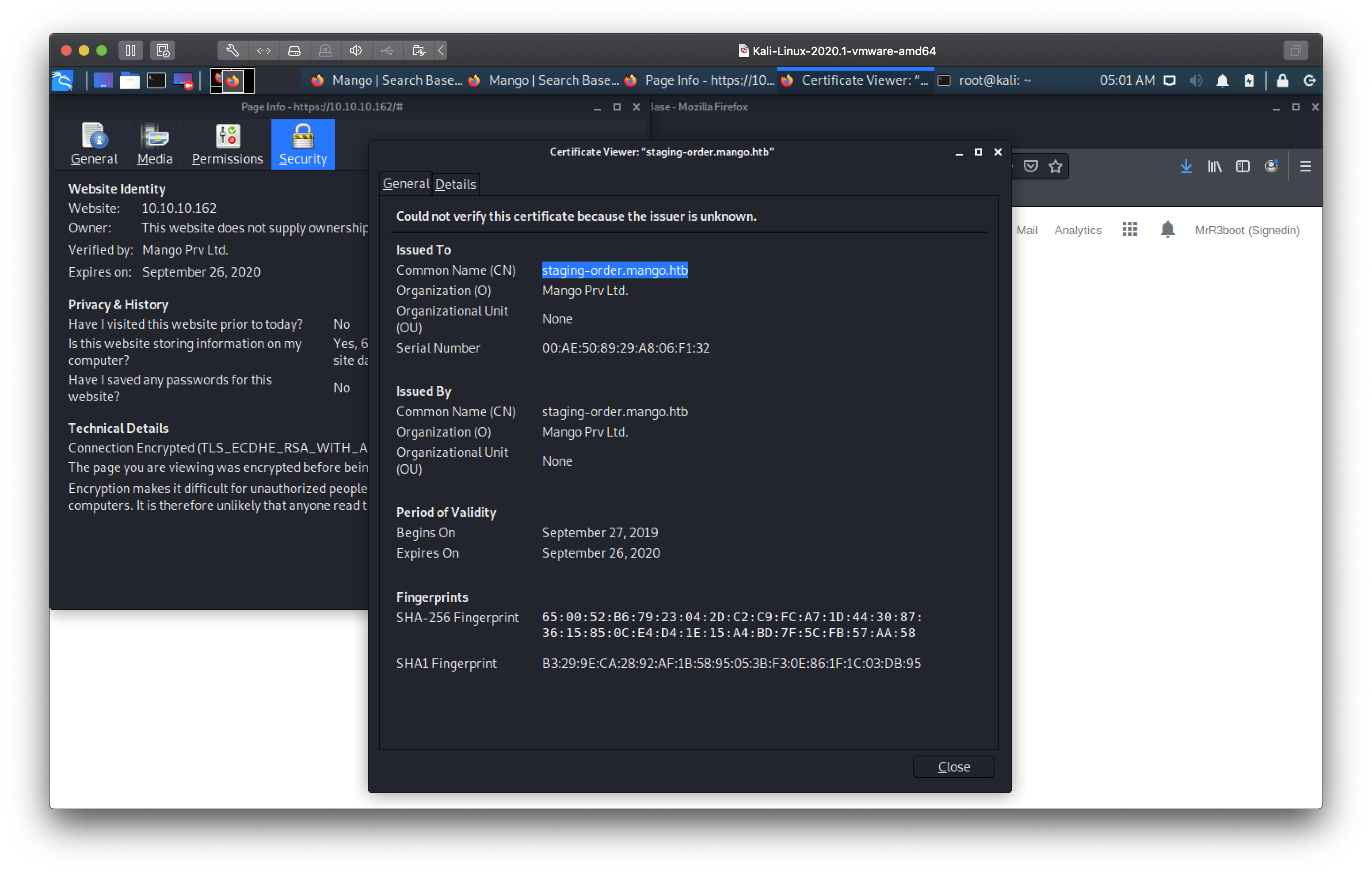1372x874 pixels.
Task: Collapse VMware toolbar chevron arrow
Action: tap(442, 51)
